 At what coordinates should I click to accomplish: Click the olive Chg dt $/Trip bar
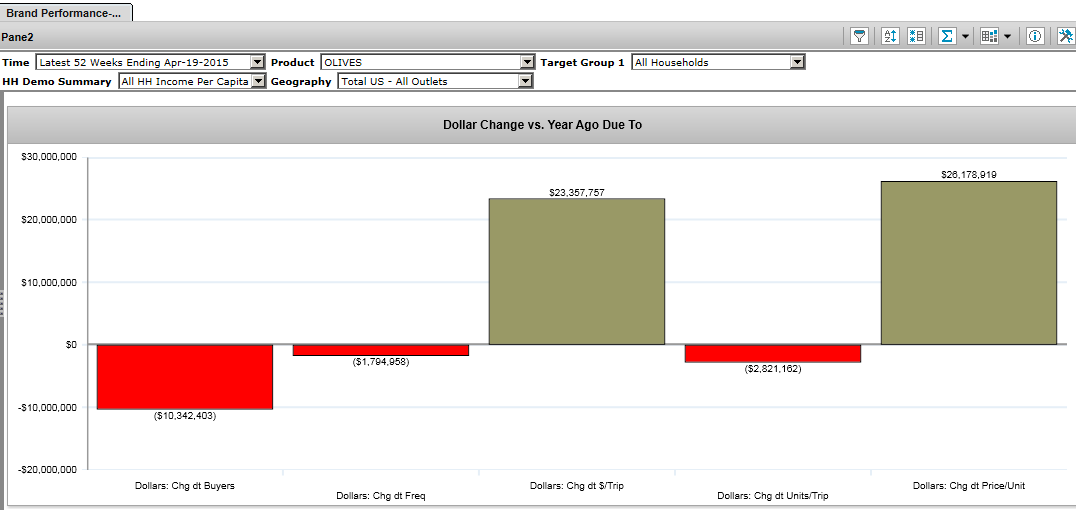click(x=576, y=271)
